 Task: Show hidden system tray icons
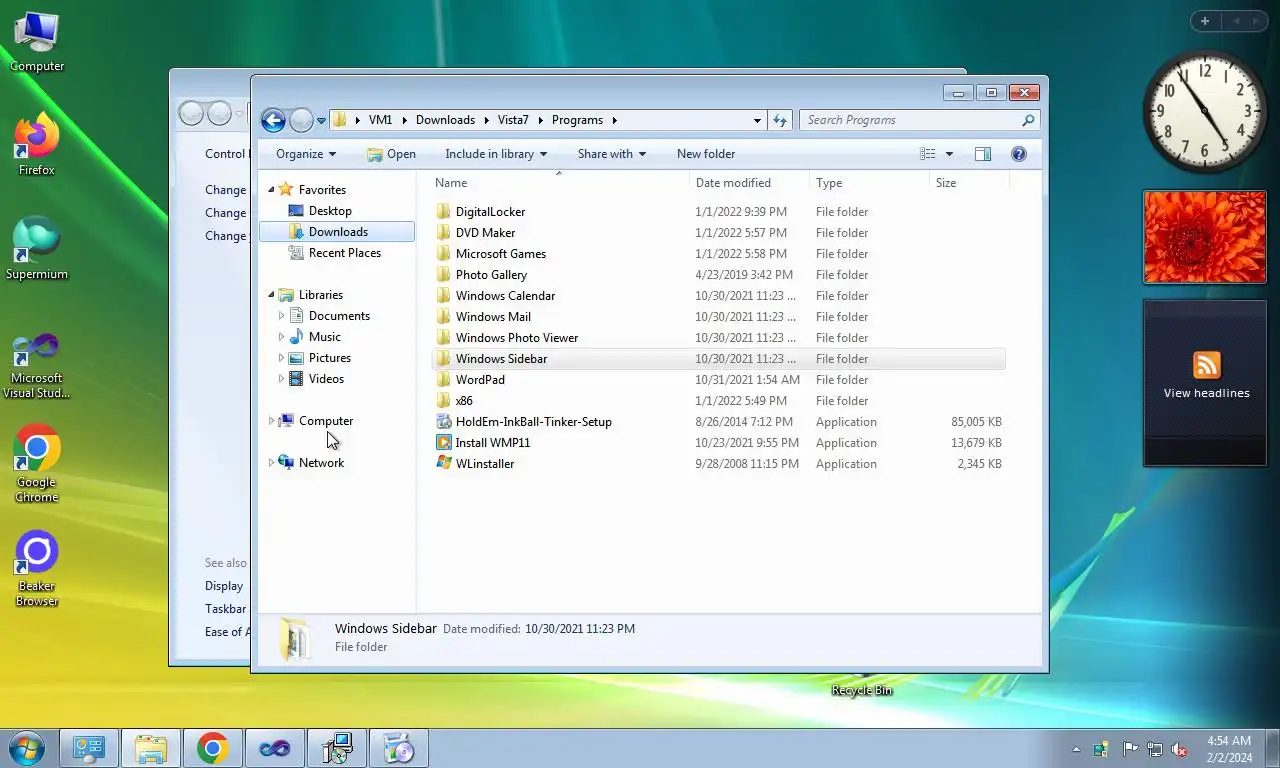pyautogui.click(x=1076, y=749)
